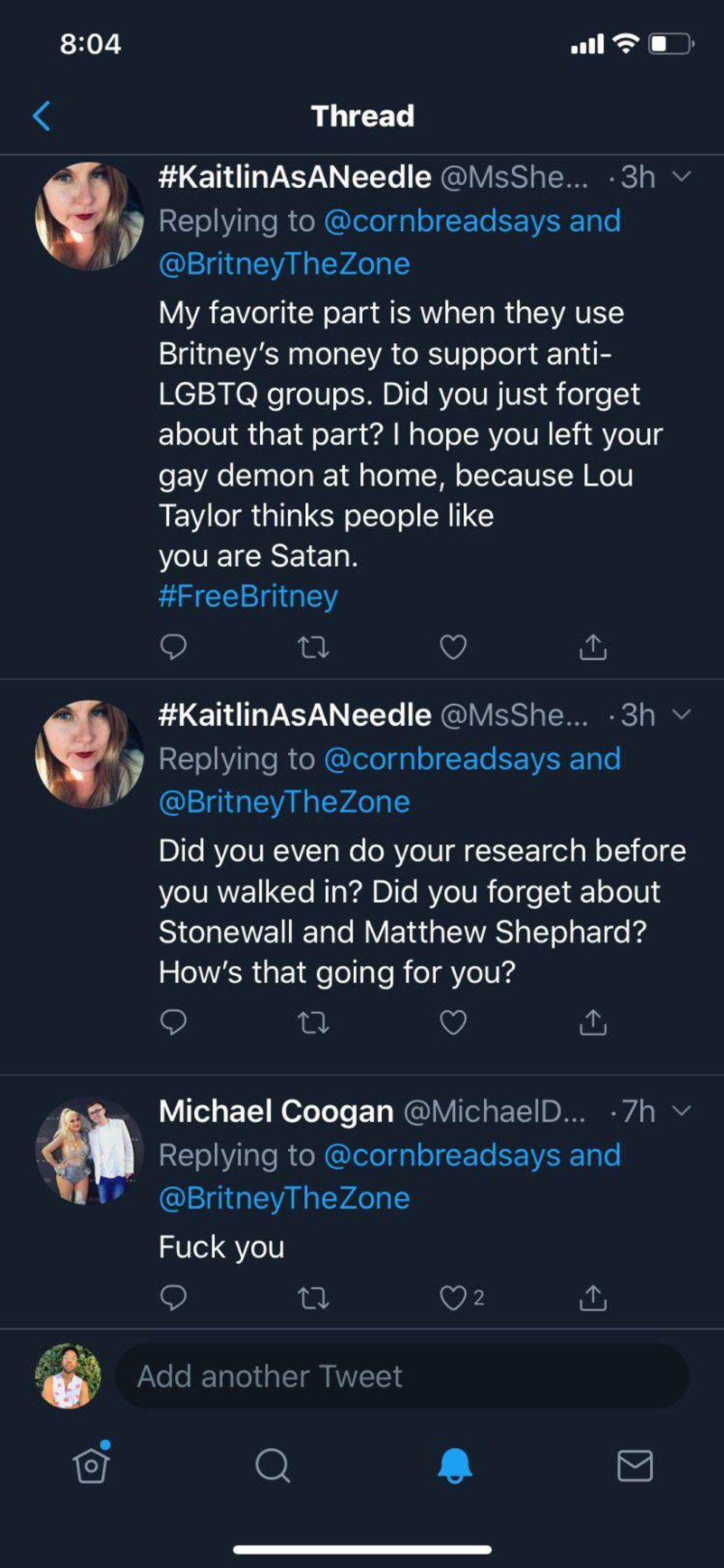Image resolution: width=724 pixels, height=1568 pixels.
Task: Open Michael Coogan's profile picture
Action: [89, 1152]
